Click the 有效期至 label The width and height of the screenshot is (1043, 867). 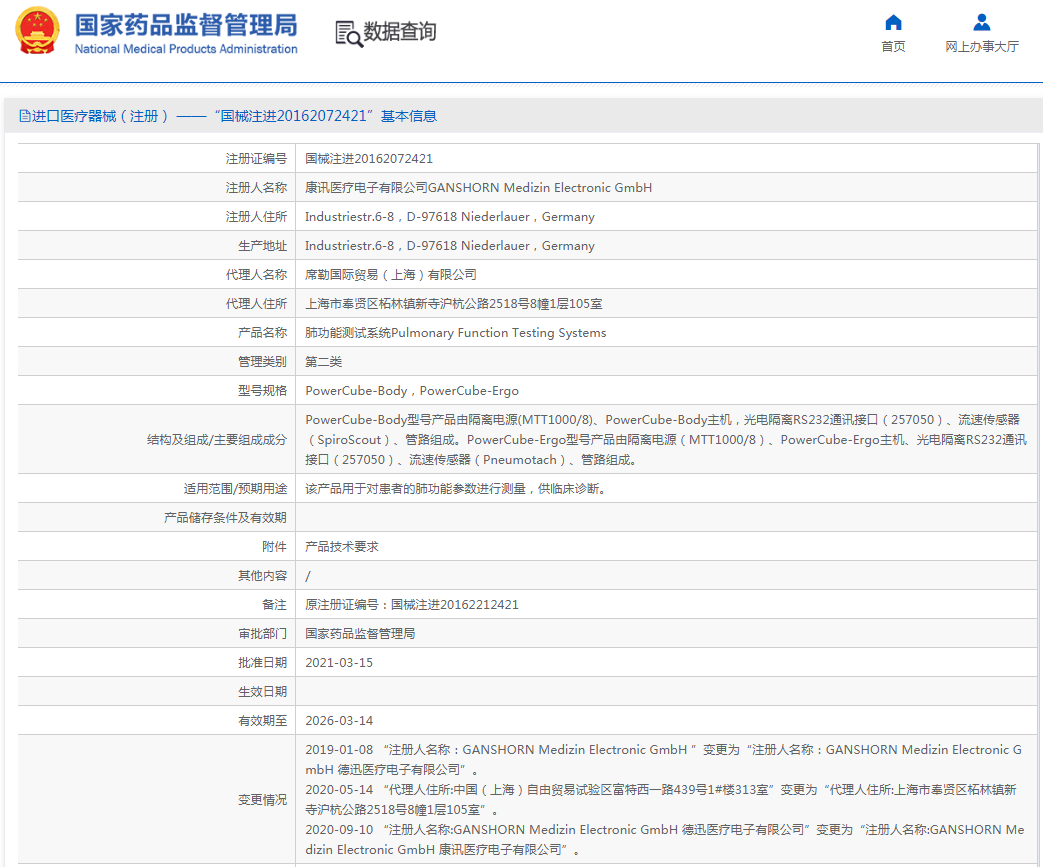(263, 721)
